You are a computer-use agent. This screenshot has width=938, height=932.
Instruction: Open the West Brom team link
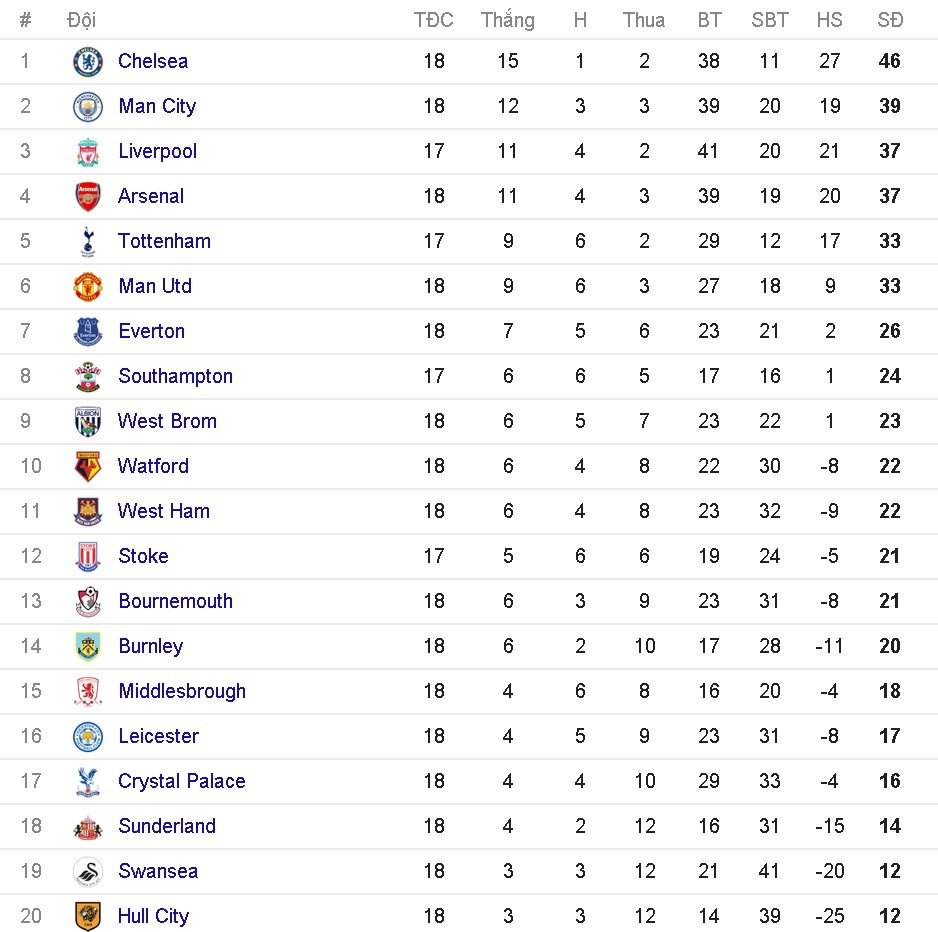point(167,421)
